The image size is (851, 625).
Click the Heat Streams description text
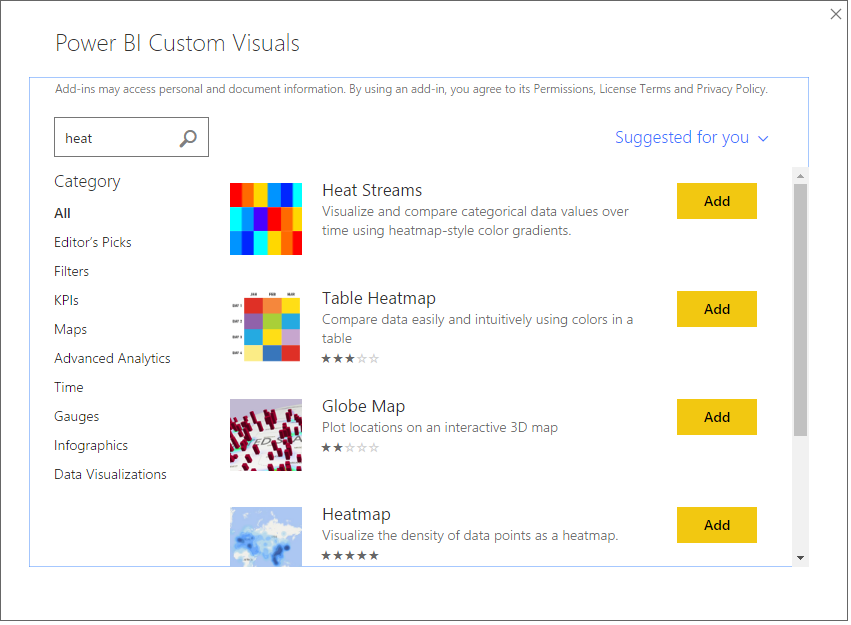pos(475,221)
